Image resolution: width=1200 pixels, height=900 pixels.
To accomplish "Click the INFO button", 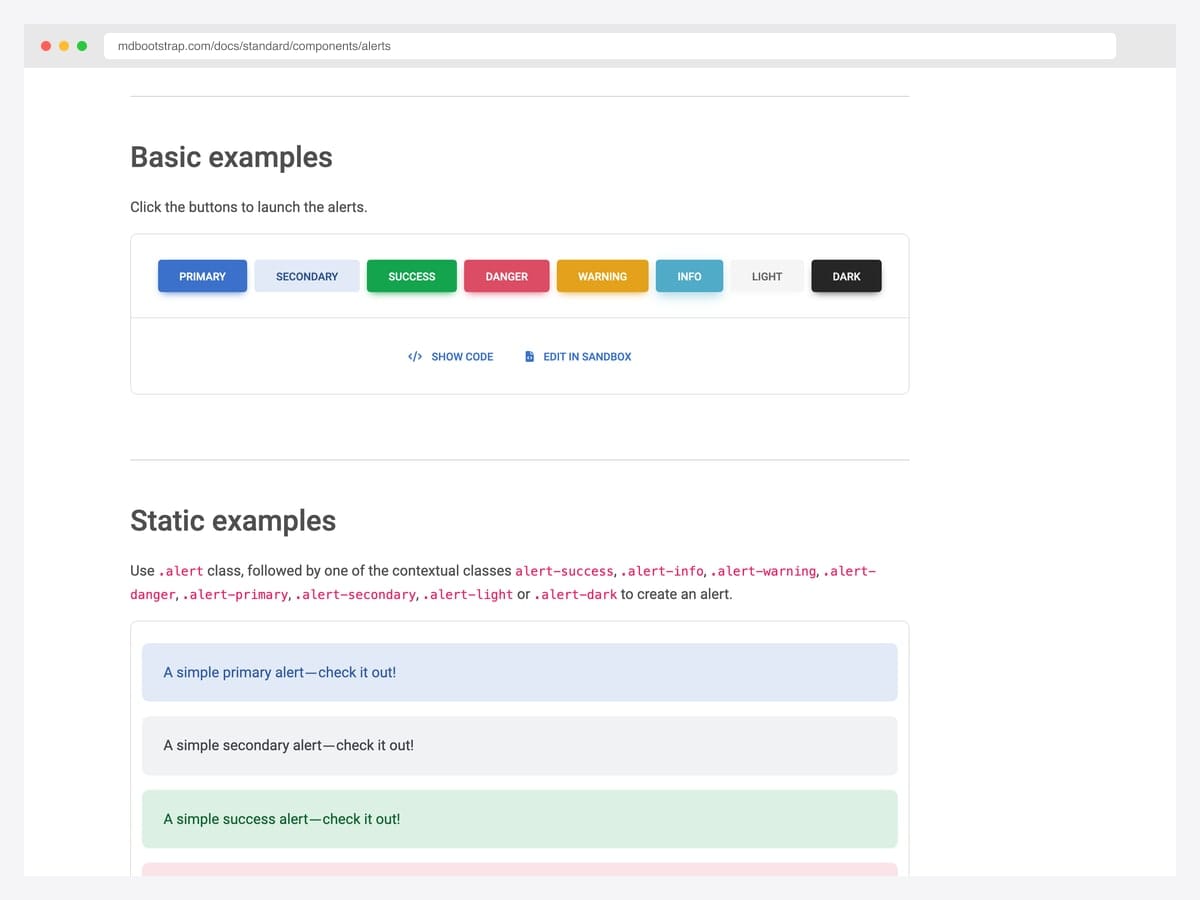I will tap(689, 276).
